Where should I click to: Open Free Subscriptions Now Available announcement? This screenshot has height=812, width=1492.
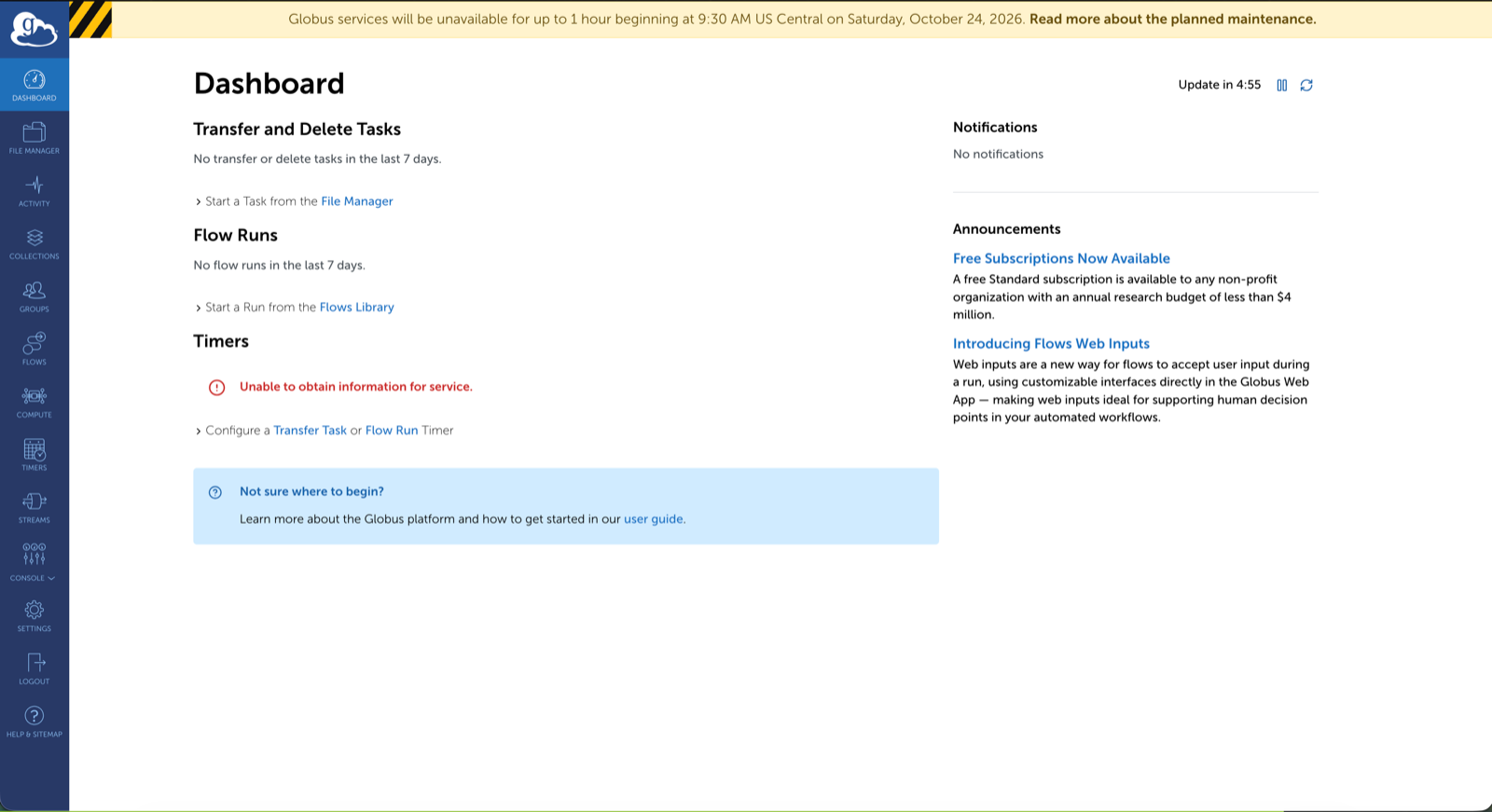point(1061,258)
